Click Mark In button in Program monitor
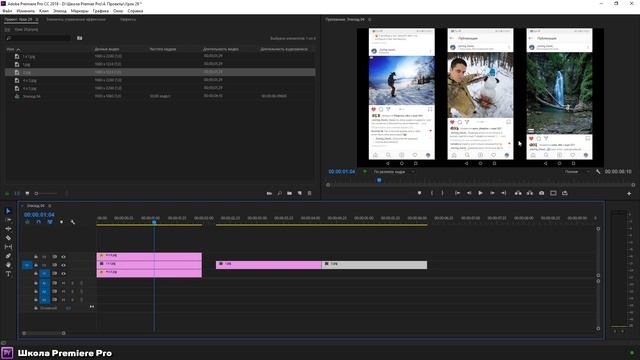Screen dimensions: 640x360 pyautogui.click(x=432, y=193)
